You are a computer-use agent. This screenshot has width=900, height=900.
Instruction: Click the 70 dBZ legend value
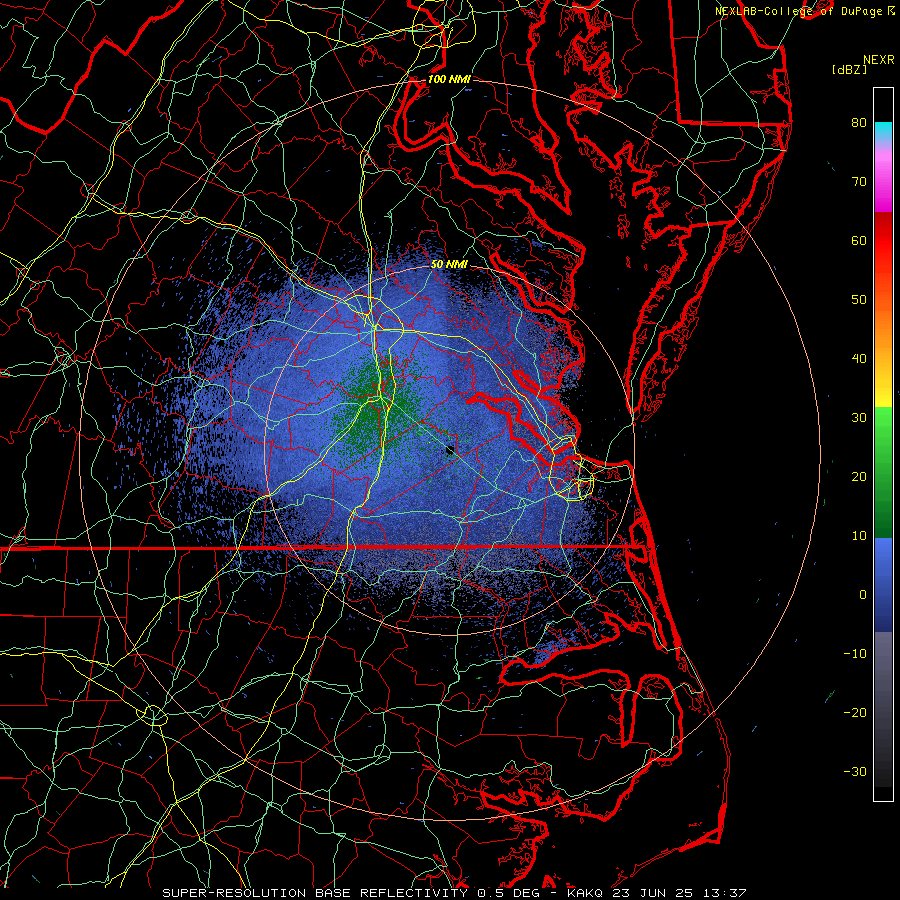click(859, 181)
